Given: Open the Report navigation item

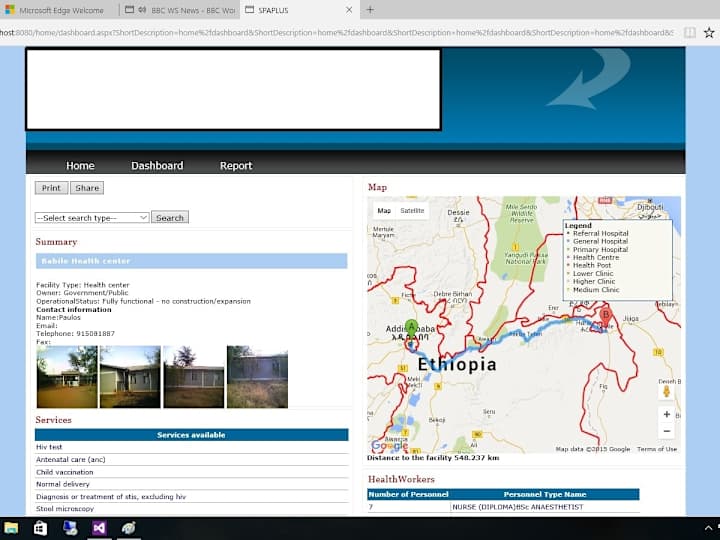Looking at the screenshot, I should [236, 166].
